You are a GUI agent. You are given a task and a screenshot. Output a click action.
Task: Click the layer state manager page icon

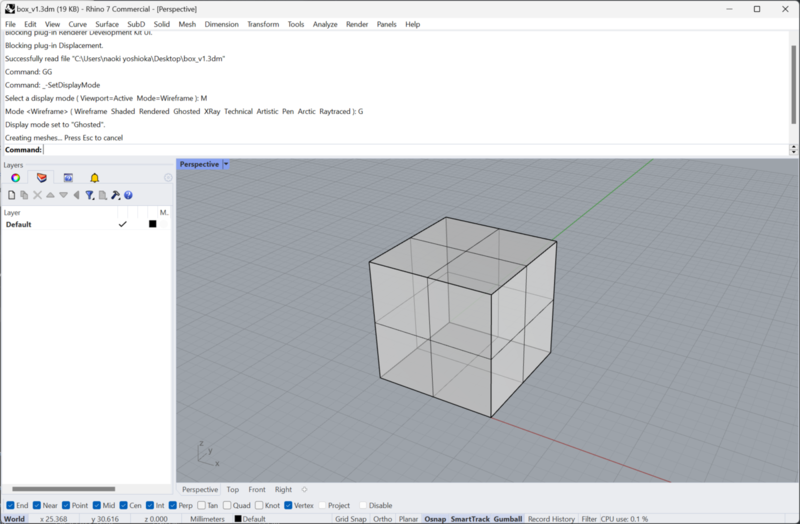coord(103,195)
